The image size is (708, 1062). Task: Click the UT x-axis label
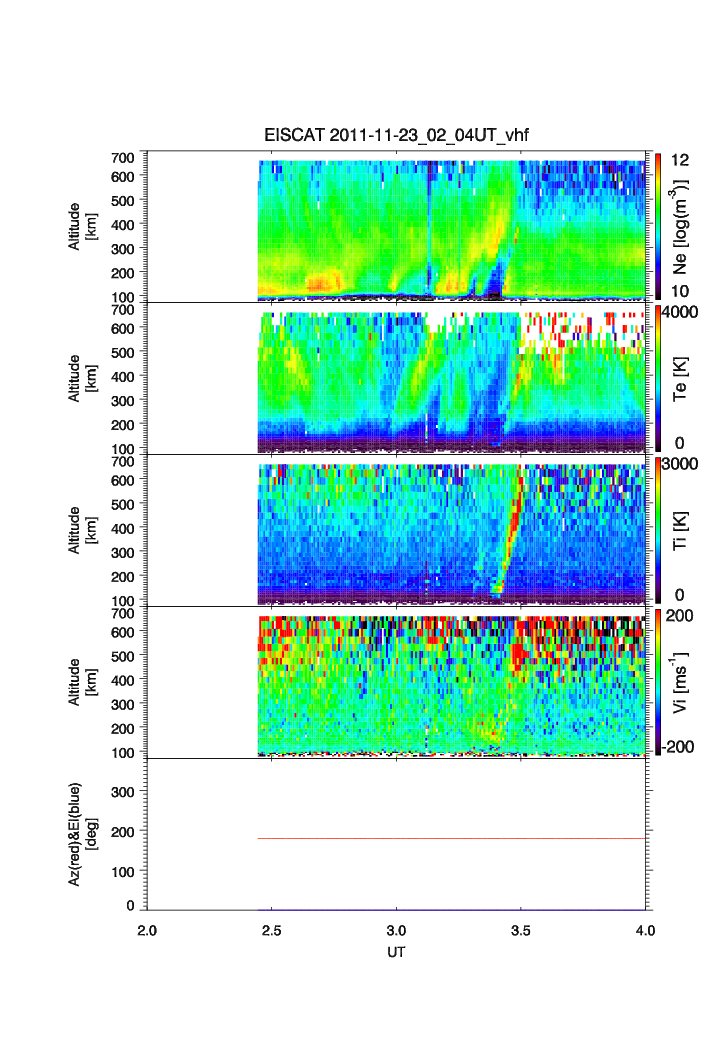396,952
